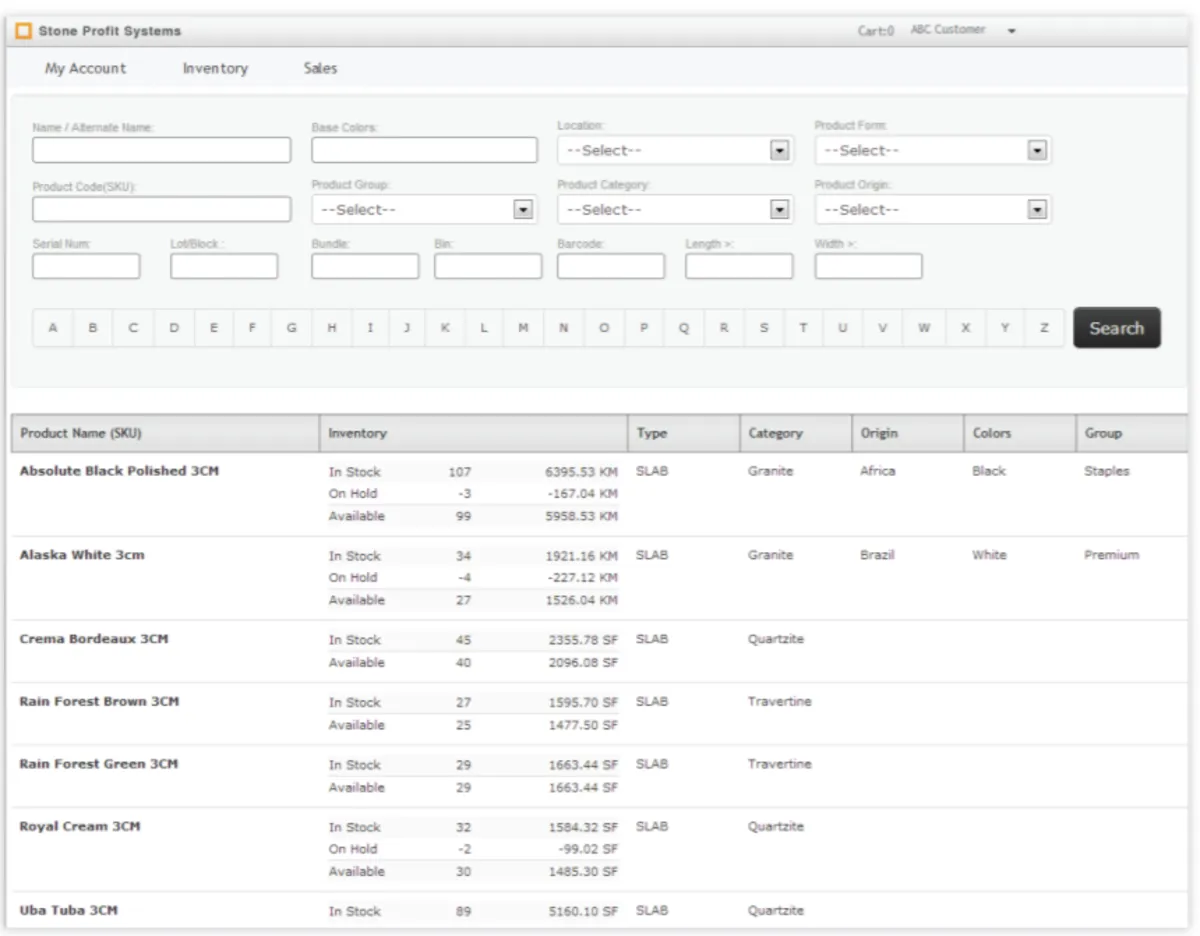The width and height of the screenshot is (1200, 936).
Task: Expand the Product Form dropdown
Action: click(x=1037, y=150)
